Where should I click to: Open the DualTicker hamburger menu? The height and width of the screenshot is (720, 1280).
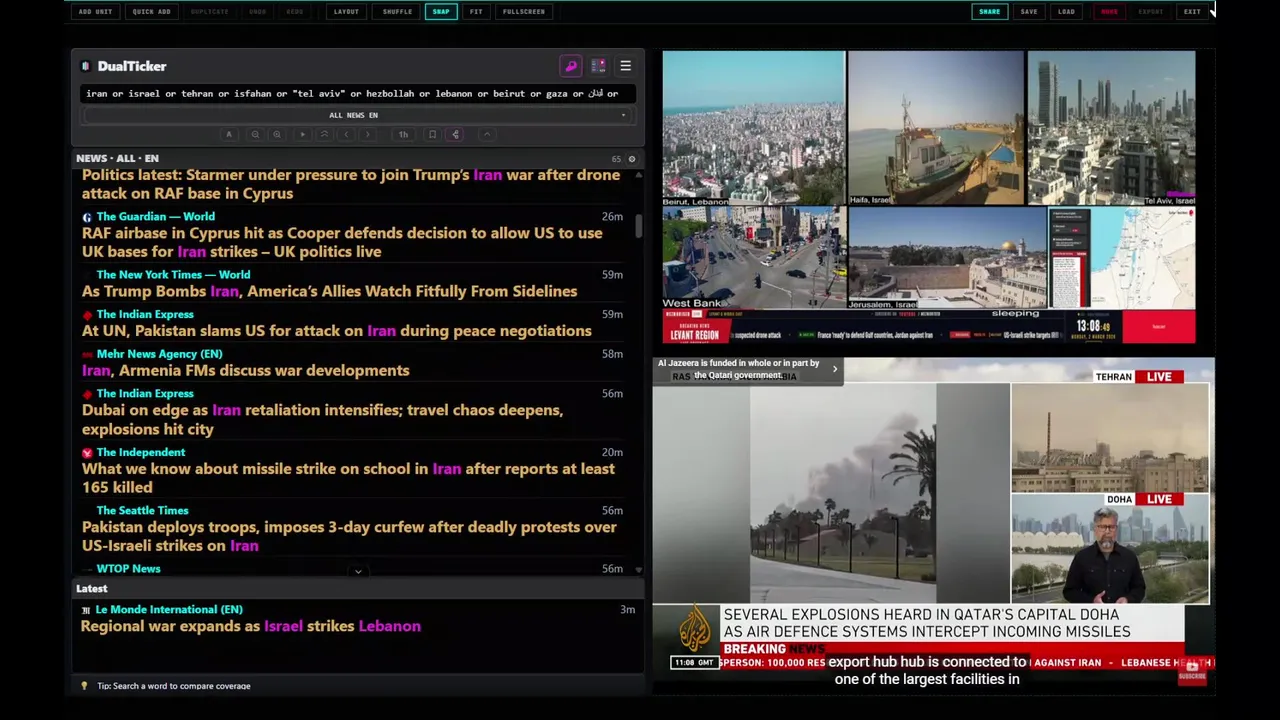625,66
